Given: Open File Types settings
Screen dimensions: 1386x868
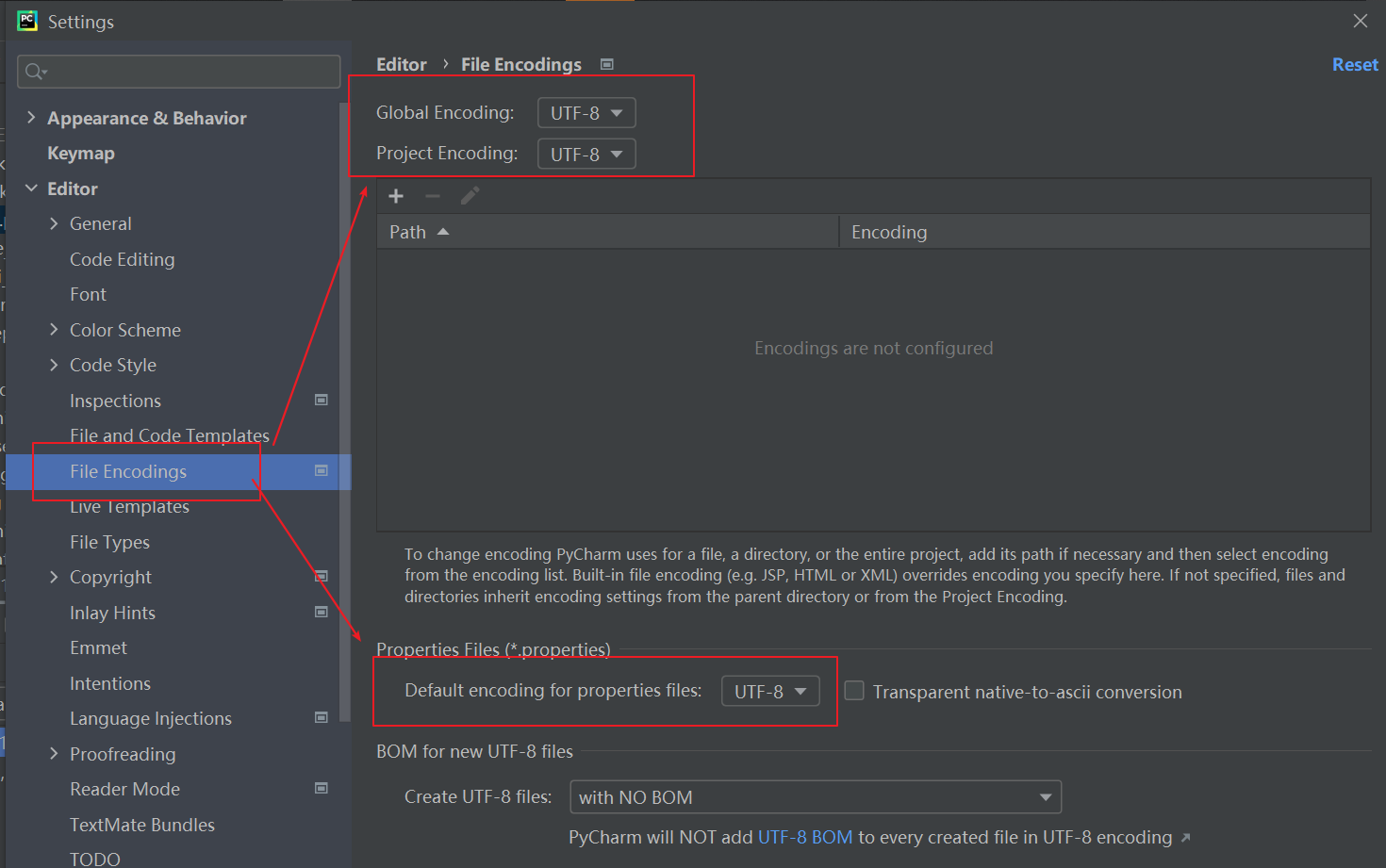Looking at the screenshot, I should [109, 542].
